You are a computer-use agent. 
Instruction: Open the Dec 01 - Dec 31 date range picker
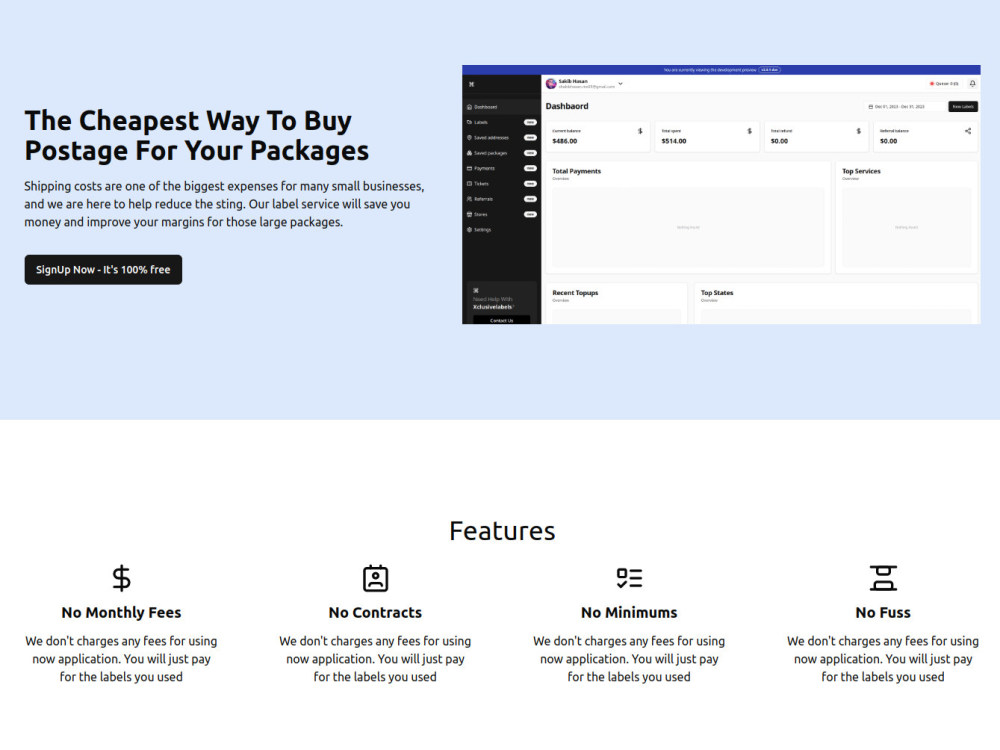(904, 107)
